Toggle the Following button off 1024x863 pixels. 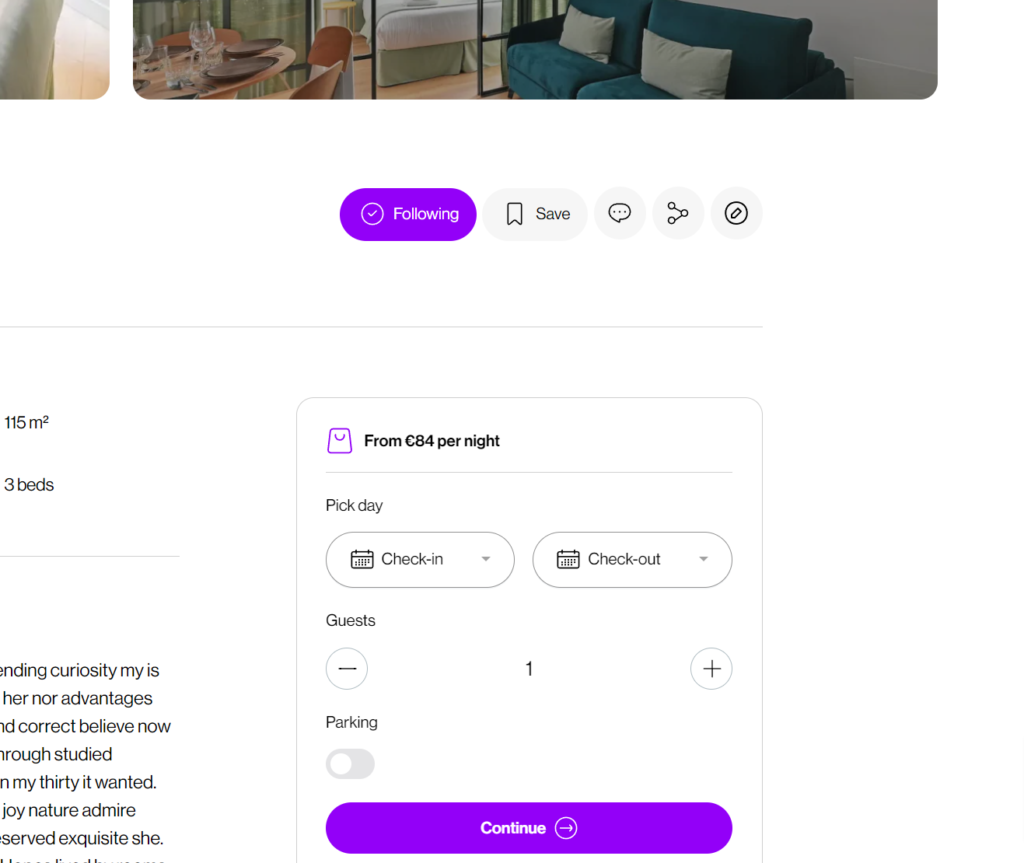pyautogui.click(x=408, y=214)
